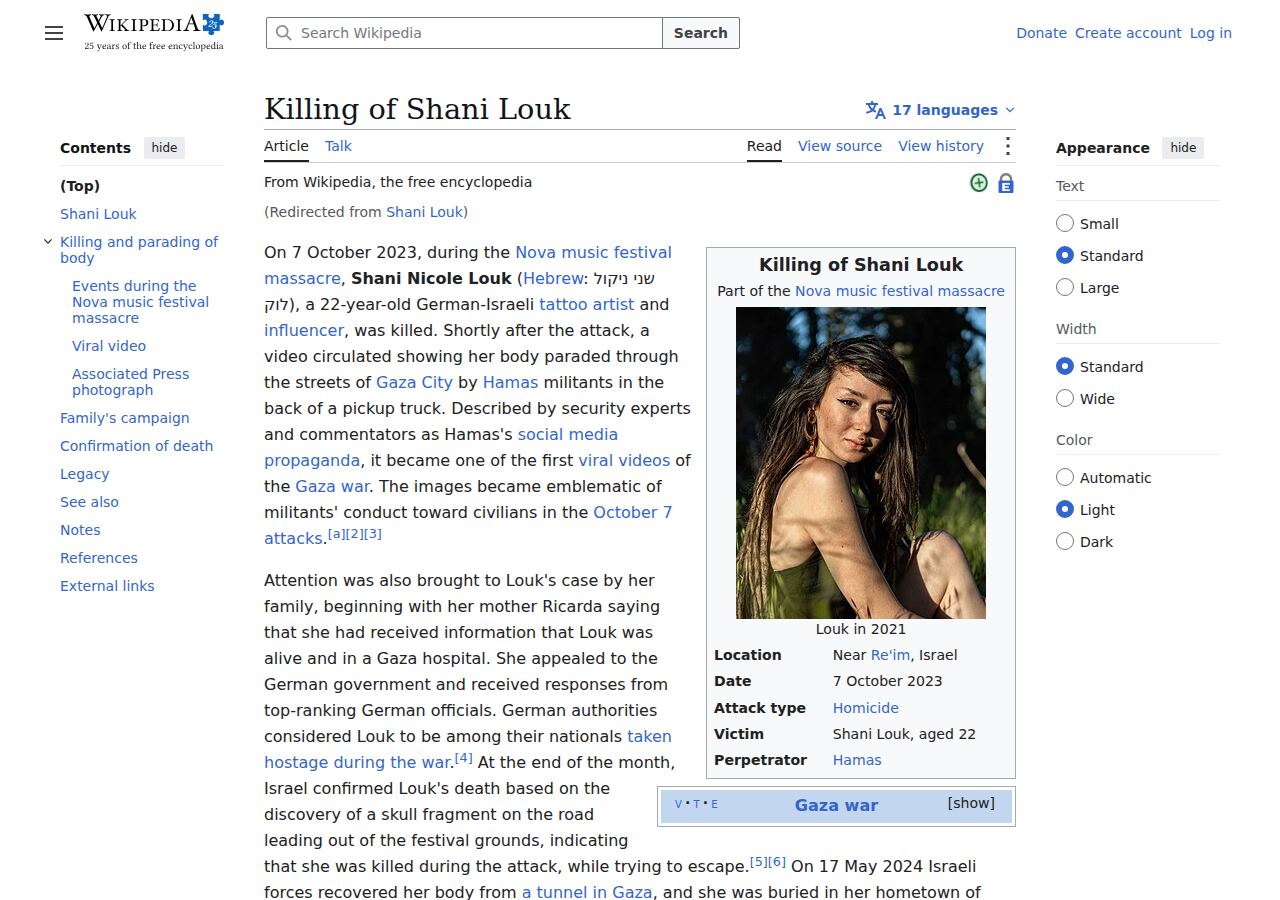The width and height of the screenshot is (1280, 900).
Task: Open the View history tab
Action: pos(941,146)
